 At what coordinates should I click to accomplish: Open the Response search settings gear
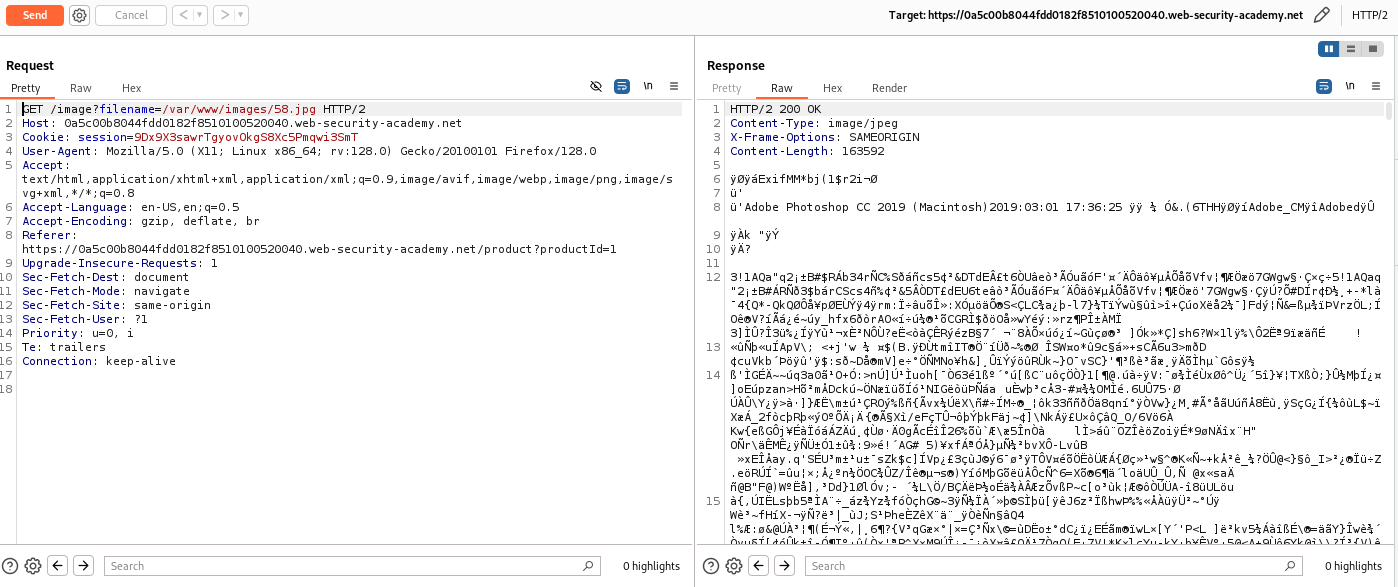point(734,566)
